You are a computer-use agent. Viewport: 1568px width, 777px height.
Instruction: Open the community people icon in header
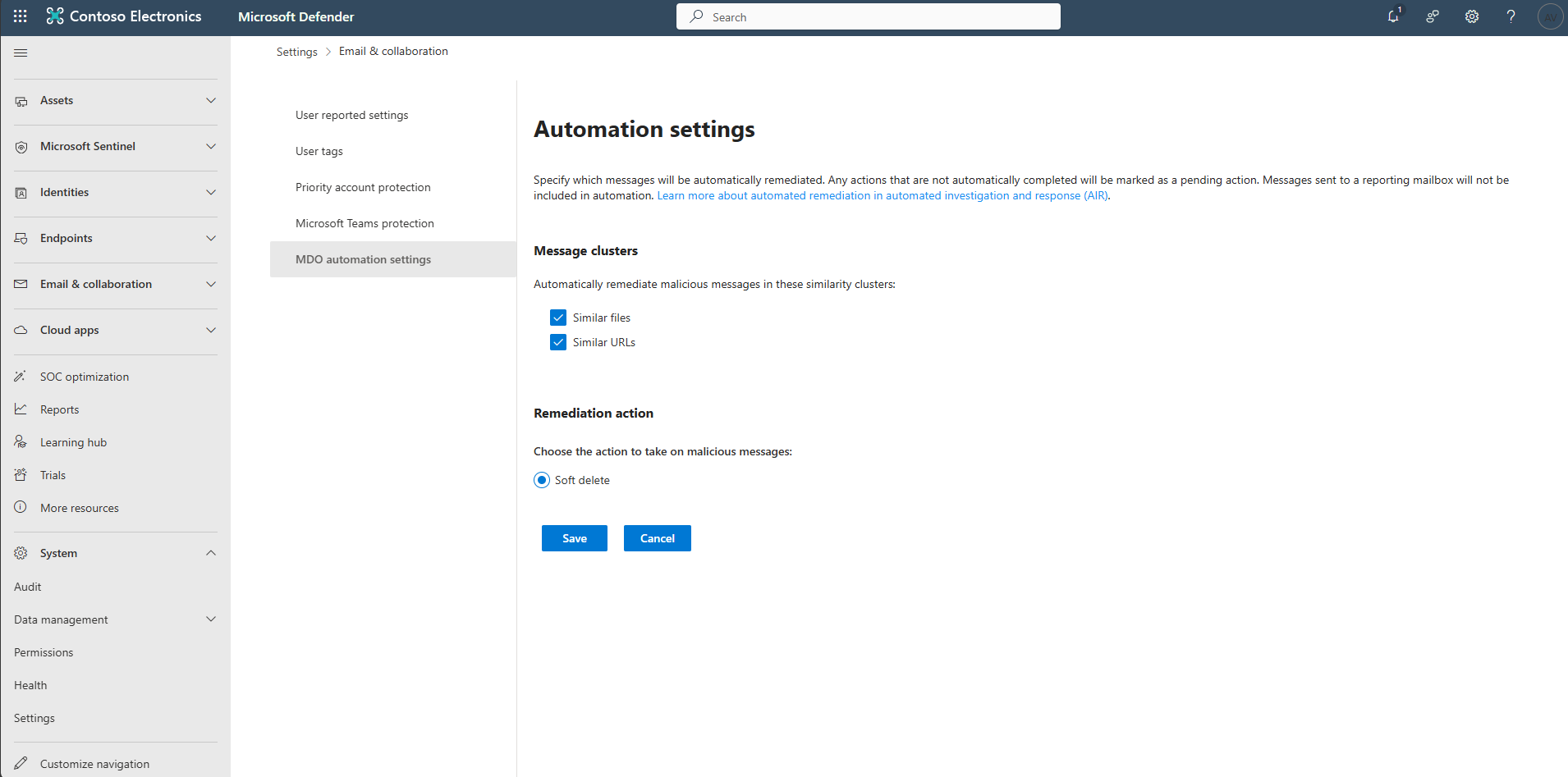1433,16
